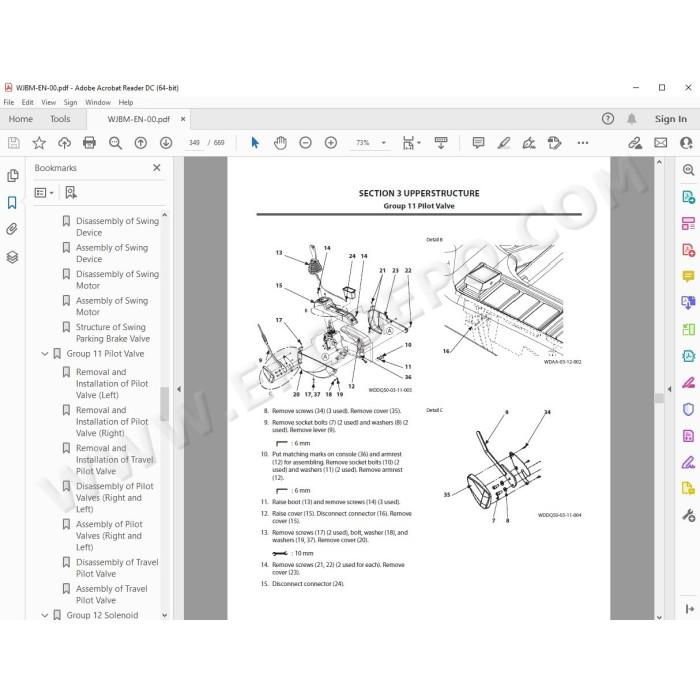Open the Sign document tool
Screen dimensions: 700x700
click(529, 143)
